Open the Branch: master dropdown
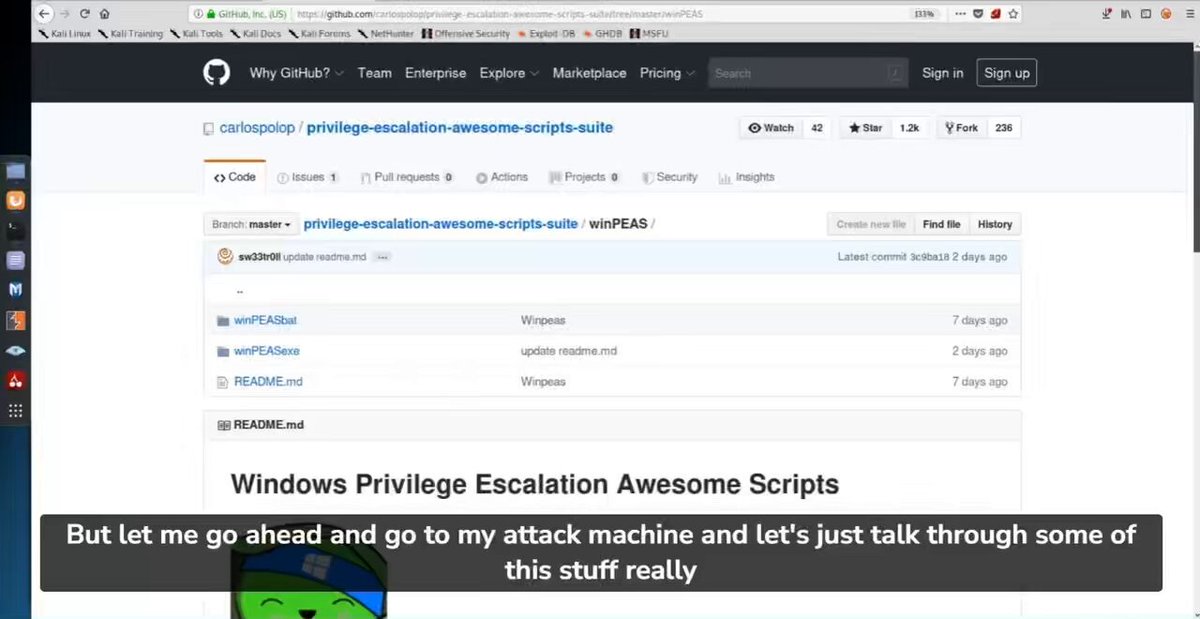This screenshot has height=619, width=1200. (x=251, y=224)
